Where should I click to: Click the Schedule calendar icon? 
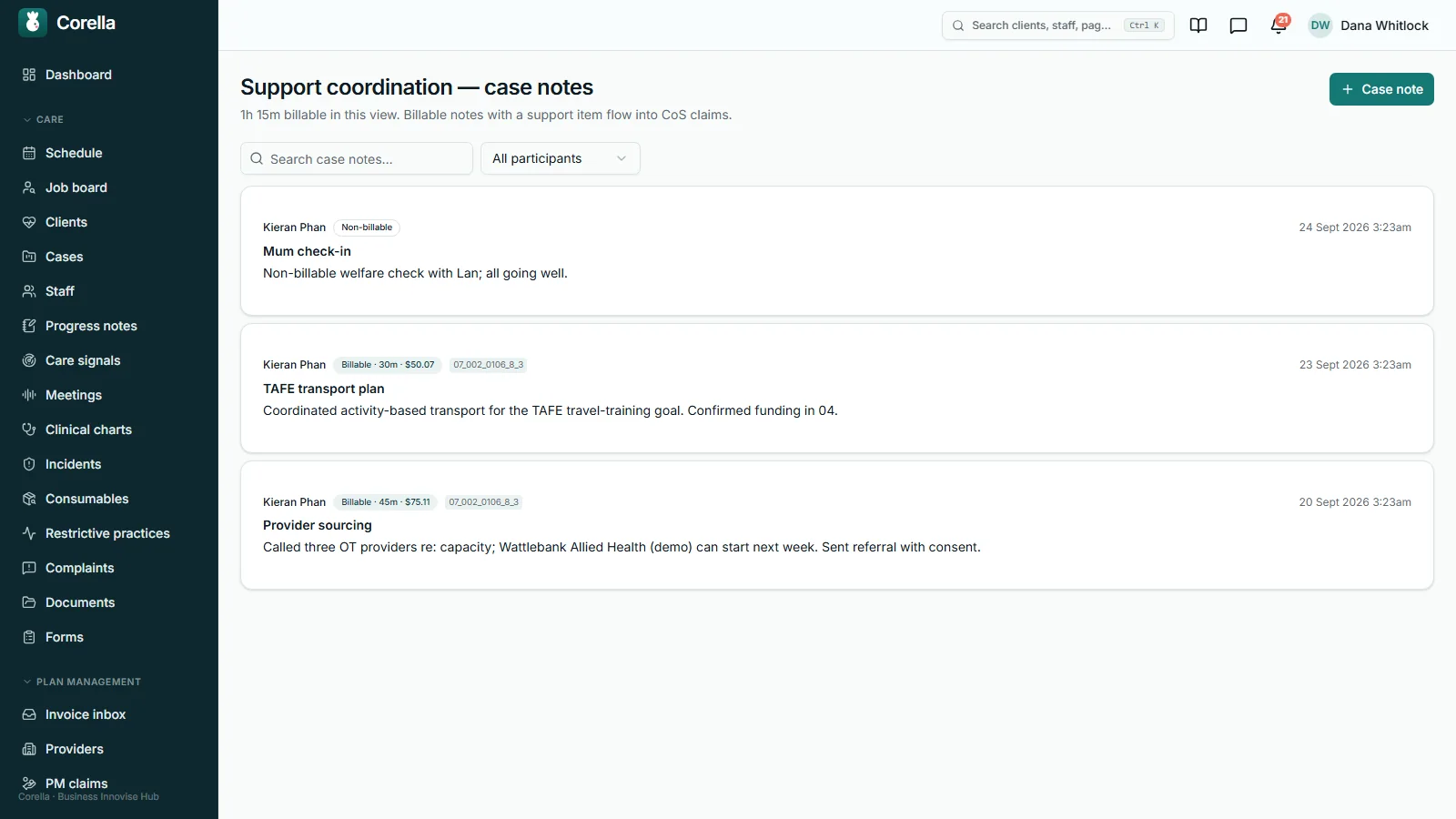29,153
